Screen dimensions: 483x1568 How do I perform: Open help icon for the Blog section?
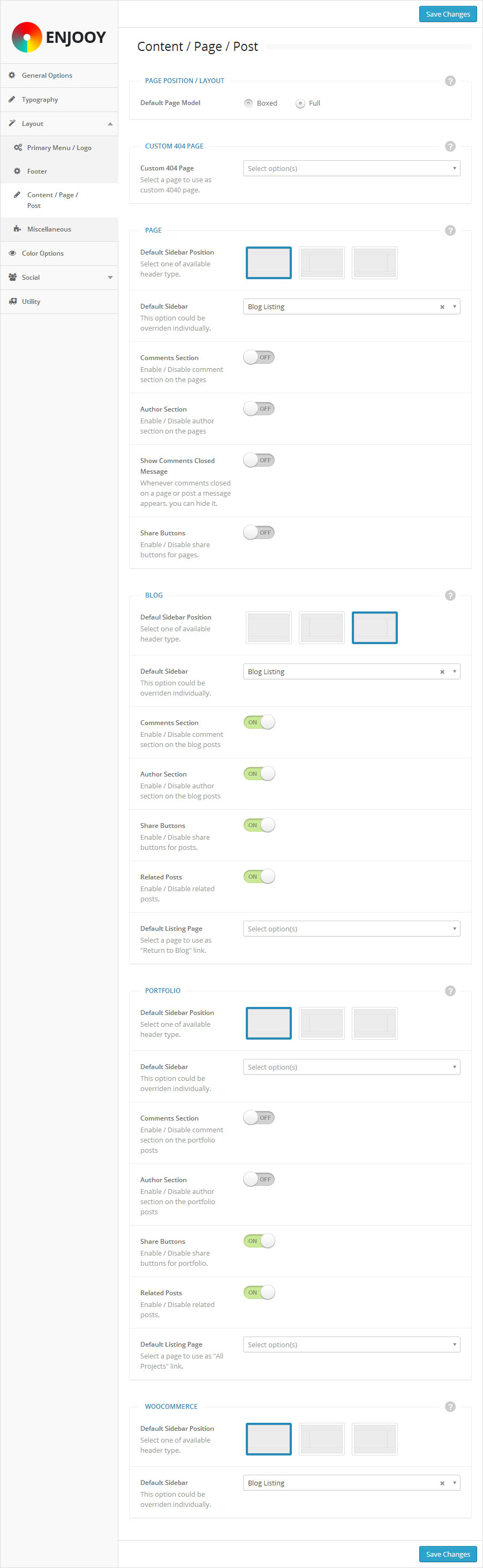click(x=450, y=595)
